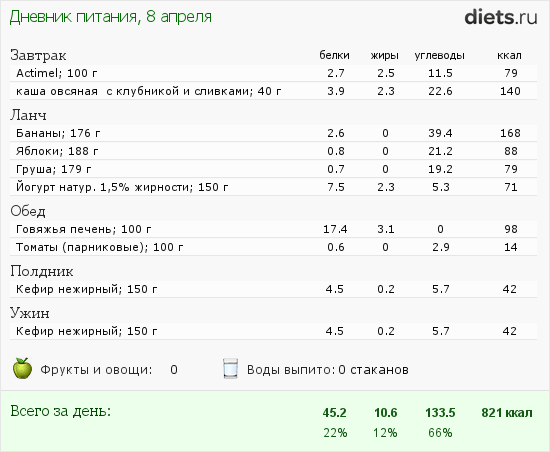Click the total fat value 10.6

(x=385, y=413)
